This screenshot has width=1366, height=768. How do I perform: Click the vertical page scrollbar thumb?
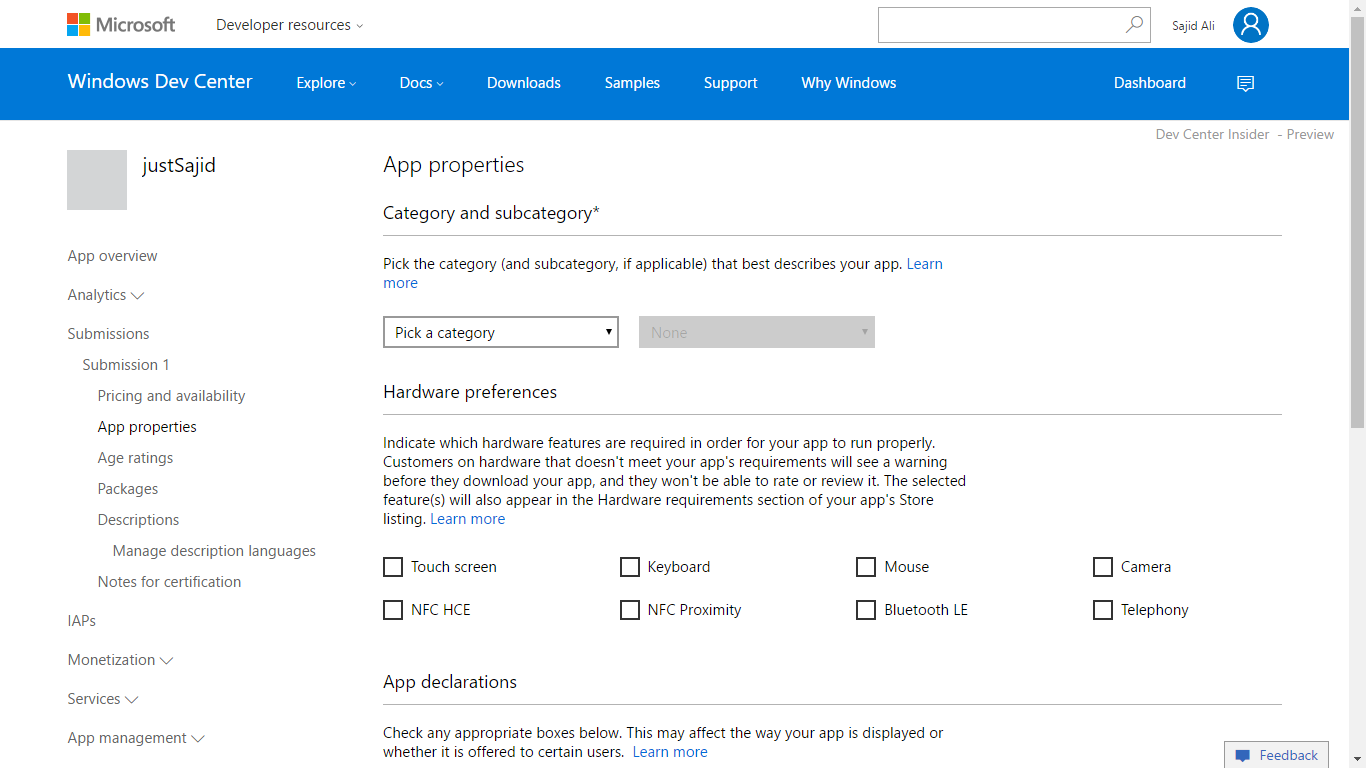pos(1357,222)
